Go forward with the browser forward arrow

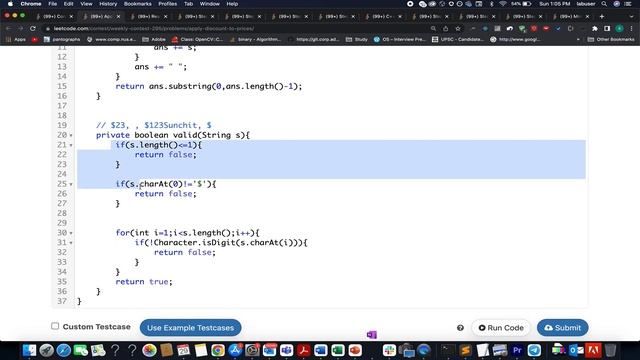(20, 29)
